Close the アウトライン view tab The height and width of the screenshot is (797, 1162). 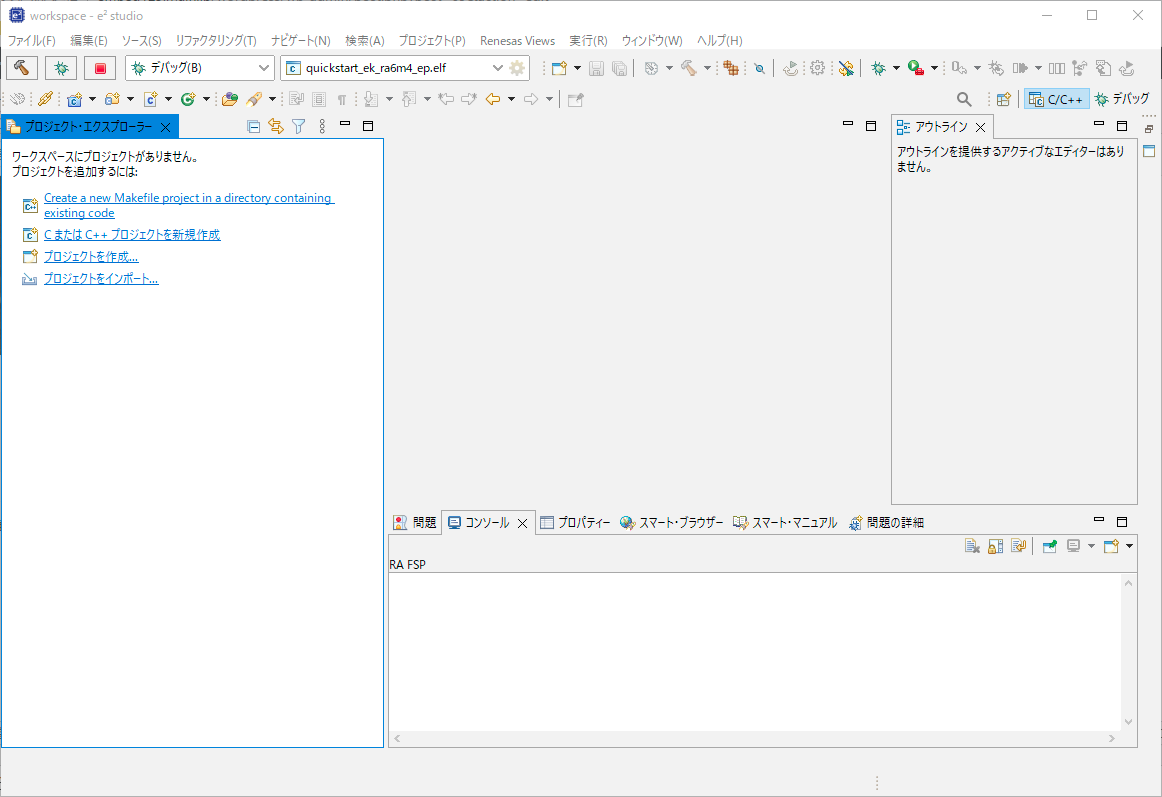981,127
